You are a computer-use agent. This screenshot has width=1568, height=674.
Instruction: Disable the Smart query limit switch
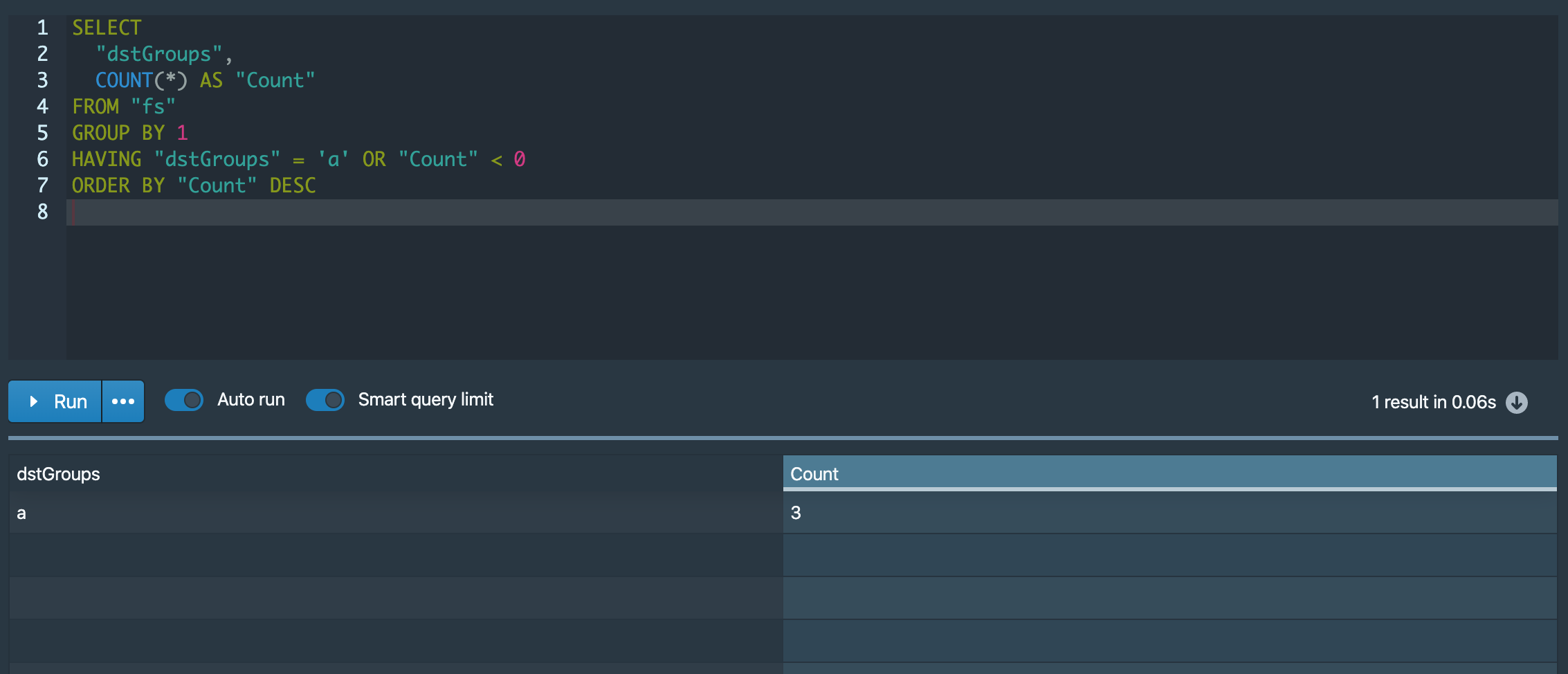(325, 400)
